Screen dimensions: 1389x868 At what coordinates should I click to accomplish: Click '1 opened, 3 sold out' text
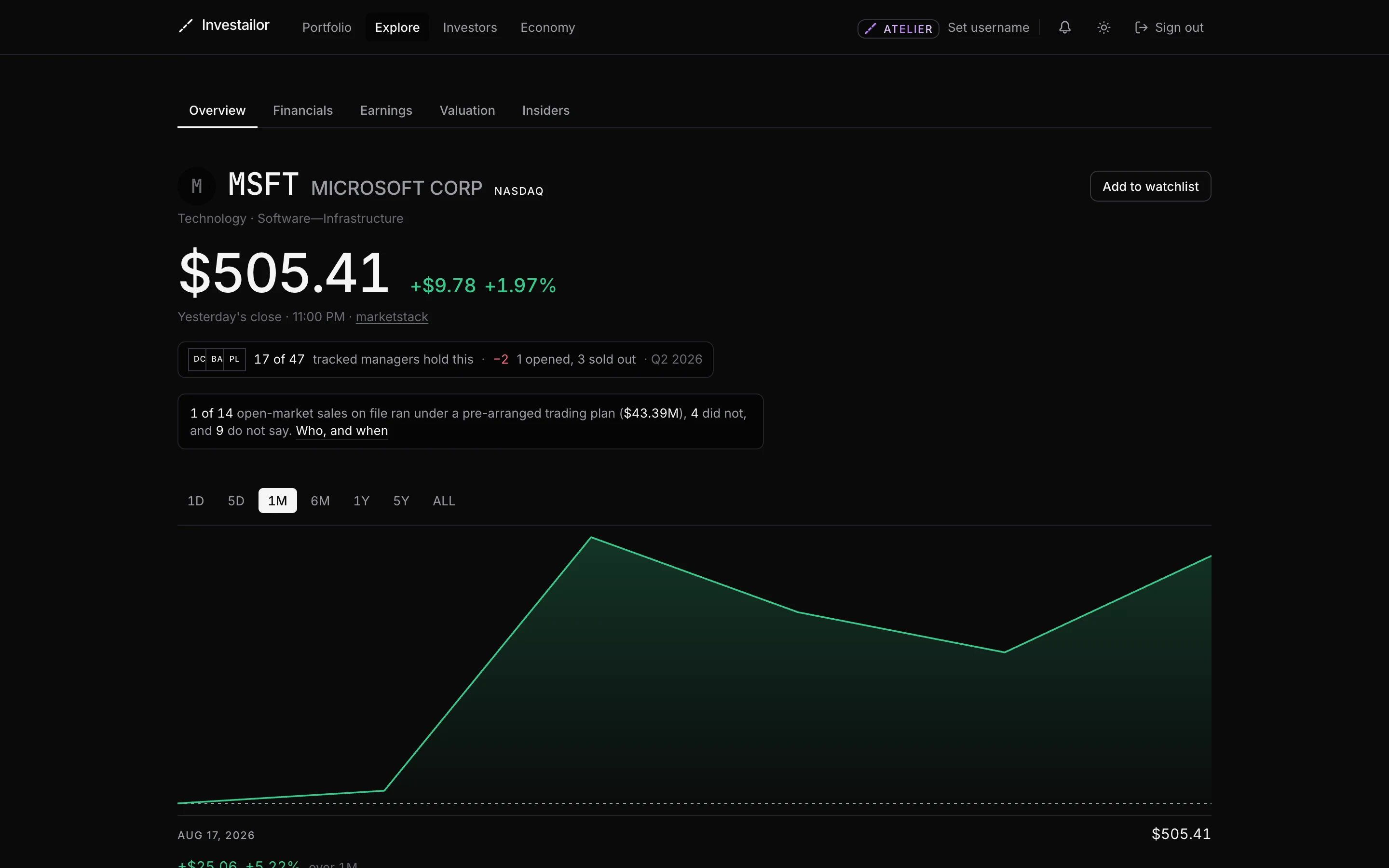(576, 359)
